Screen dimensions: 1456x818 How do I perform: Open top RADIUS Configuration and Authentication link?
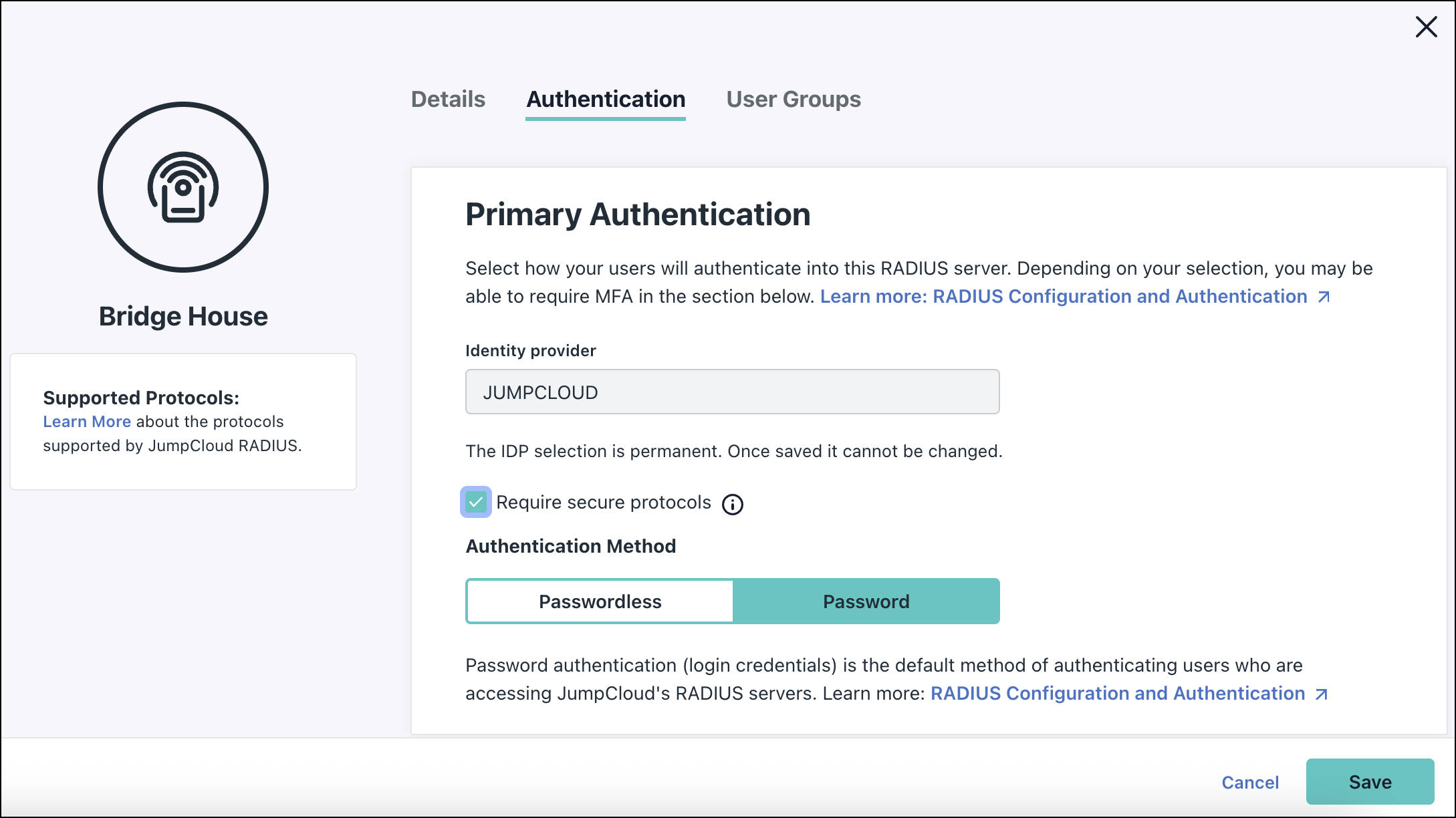tap(1076, 297)
